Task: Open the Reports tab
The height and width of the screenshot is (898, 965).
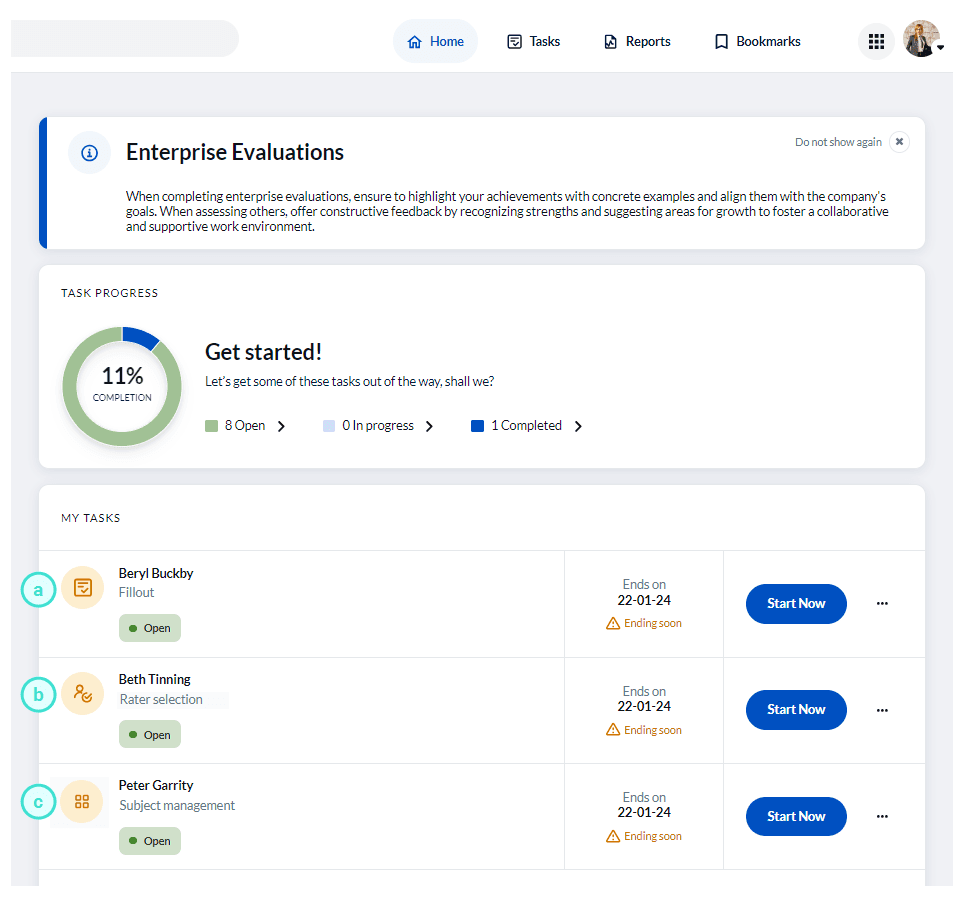Action: click(637, 42)
